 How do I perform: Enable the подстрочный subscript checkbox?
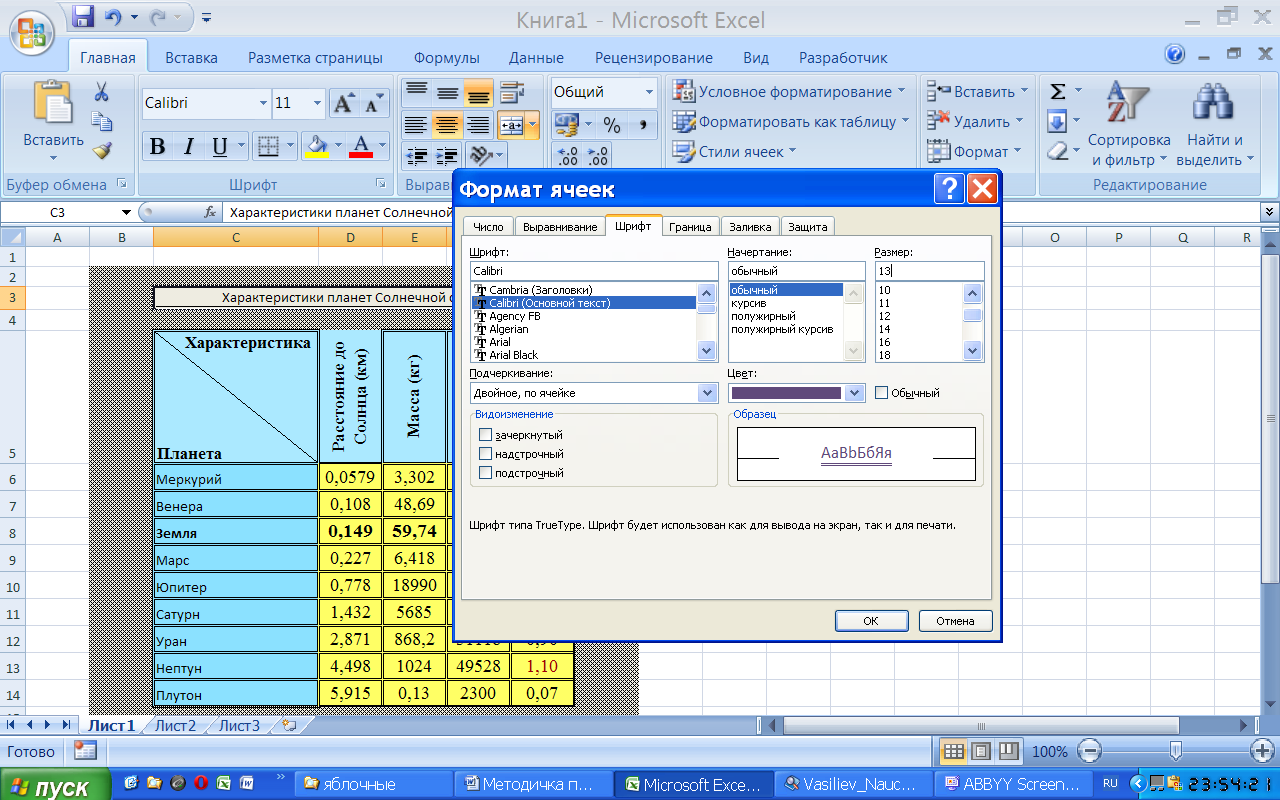(x=486, y=473)
